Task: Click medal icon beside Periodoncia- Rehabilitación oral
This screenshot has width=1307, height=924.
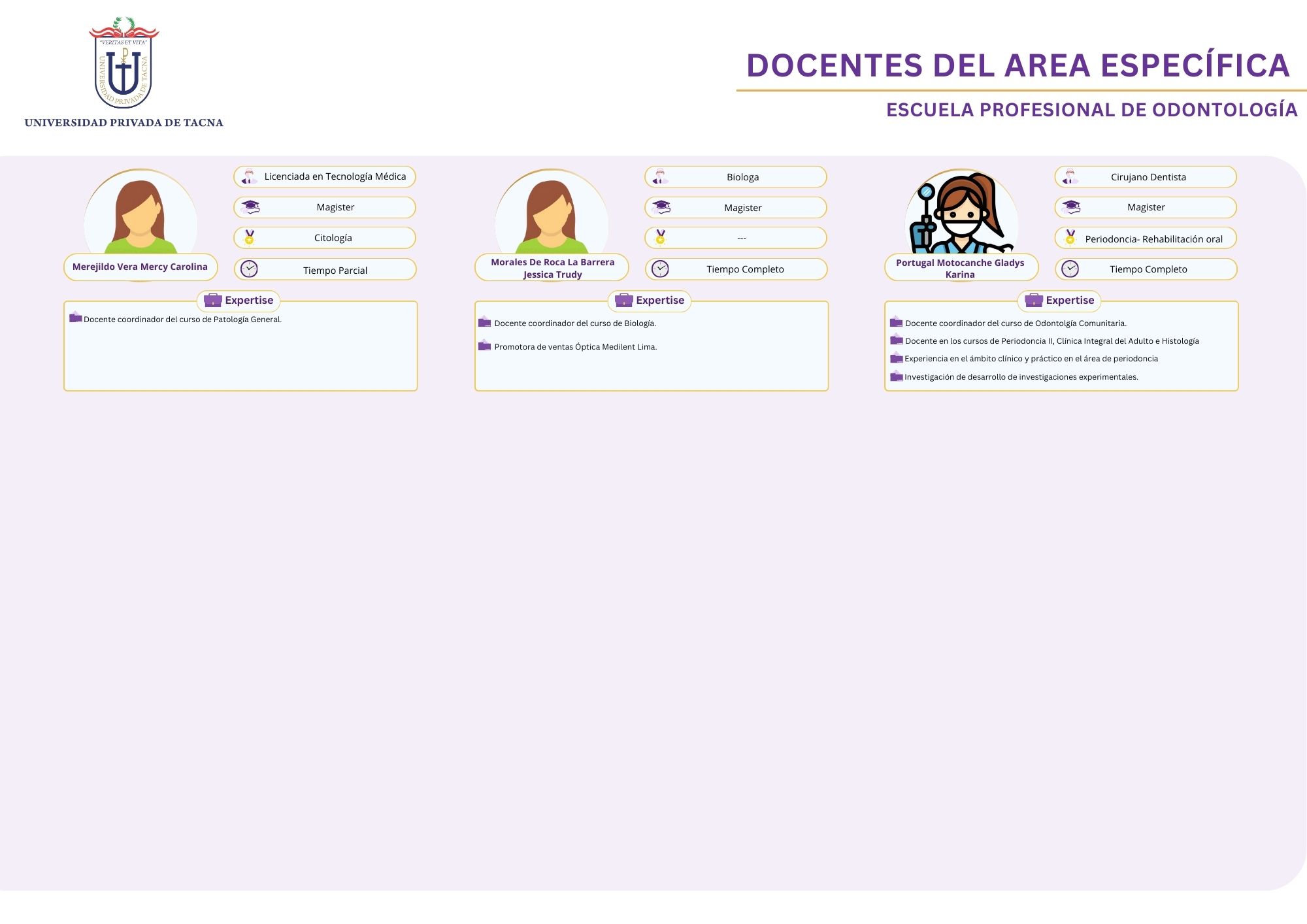Action: coord(1070,238)
